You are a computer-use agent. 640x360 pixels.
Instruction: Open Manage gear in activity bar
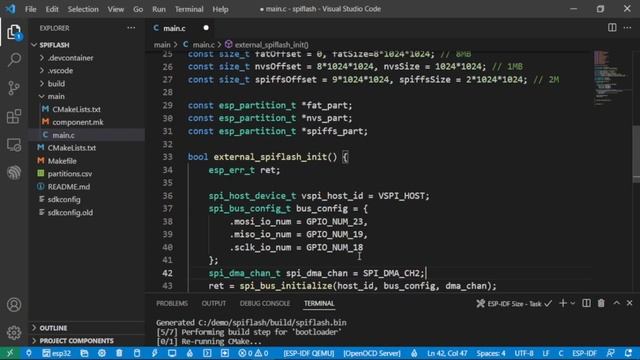pos(14,333)
